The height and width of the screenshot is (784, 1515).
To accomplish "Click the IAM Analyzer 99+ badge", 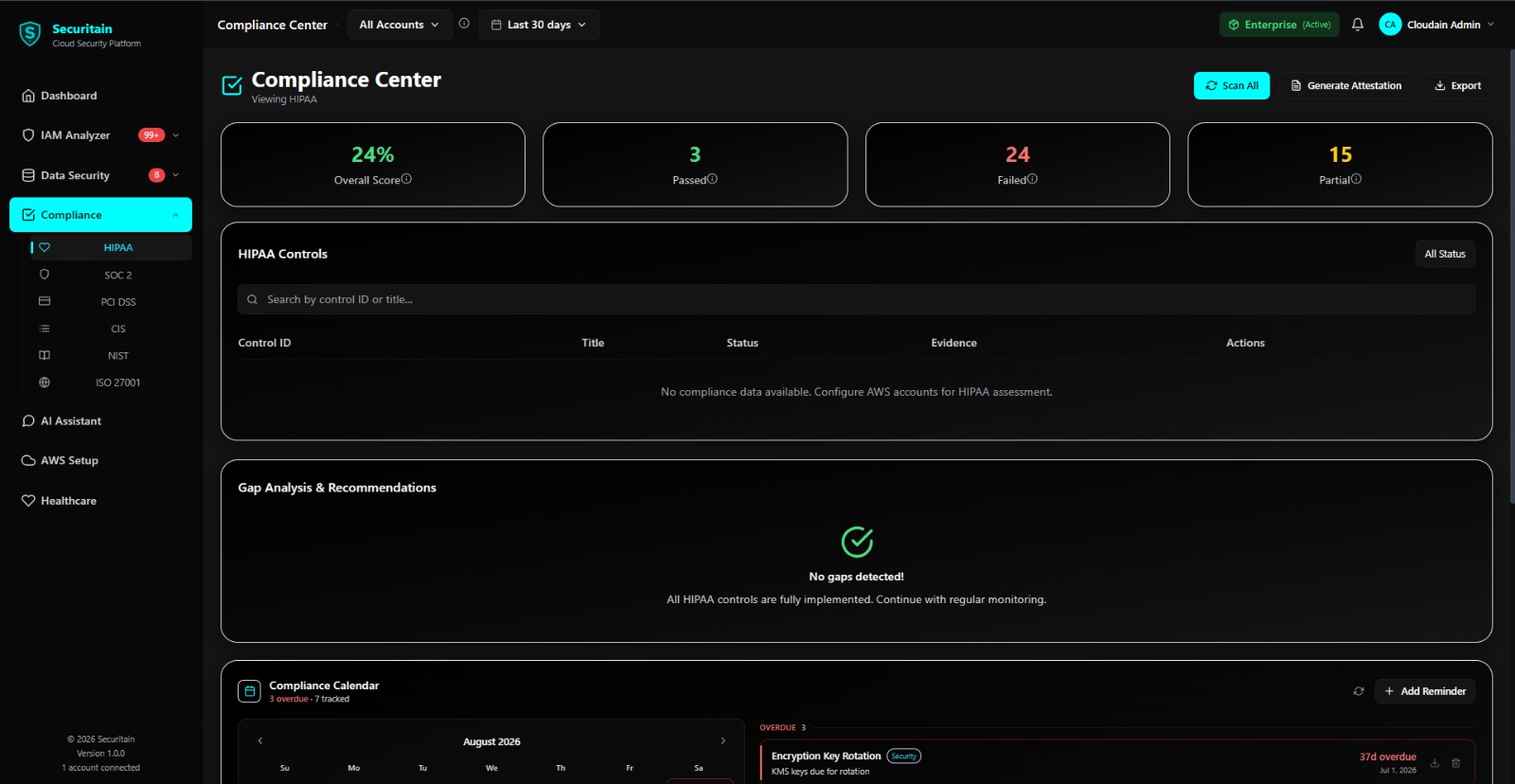I will (x=151, y=135).
